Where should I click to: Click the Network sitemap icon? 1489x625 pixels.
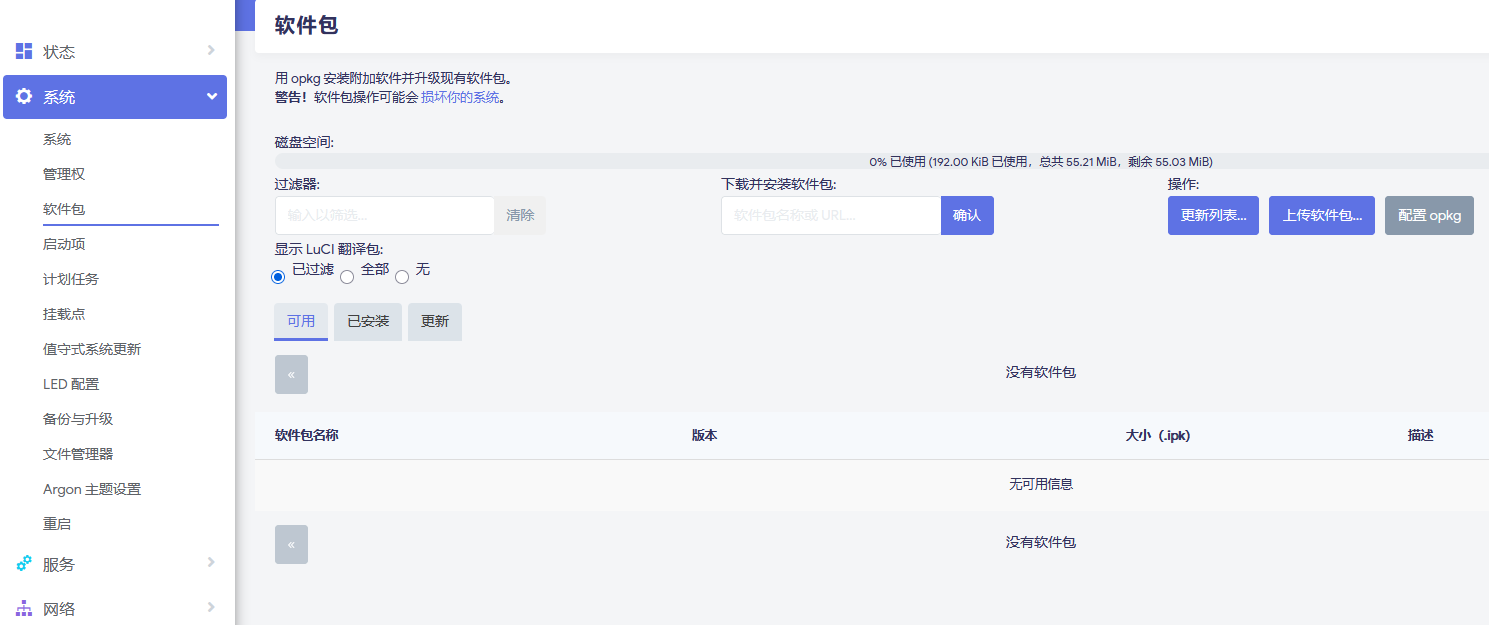(24, 608)
